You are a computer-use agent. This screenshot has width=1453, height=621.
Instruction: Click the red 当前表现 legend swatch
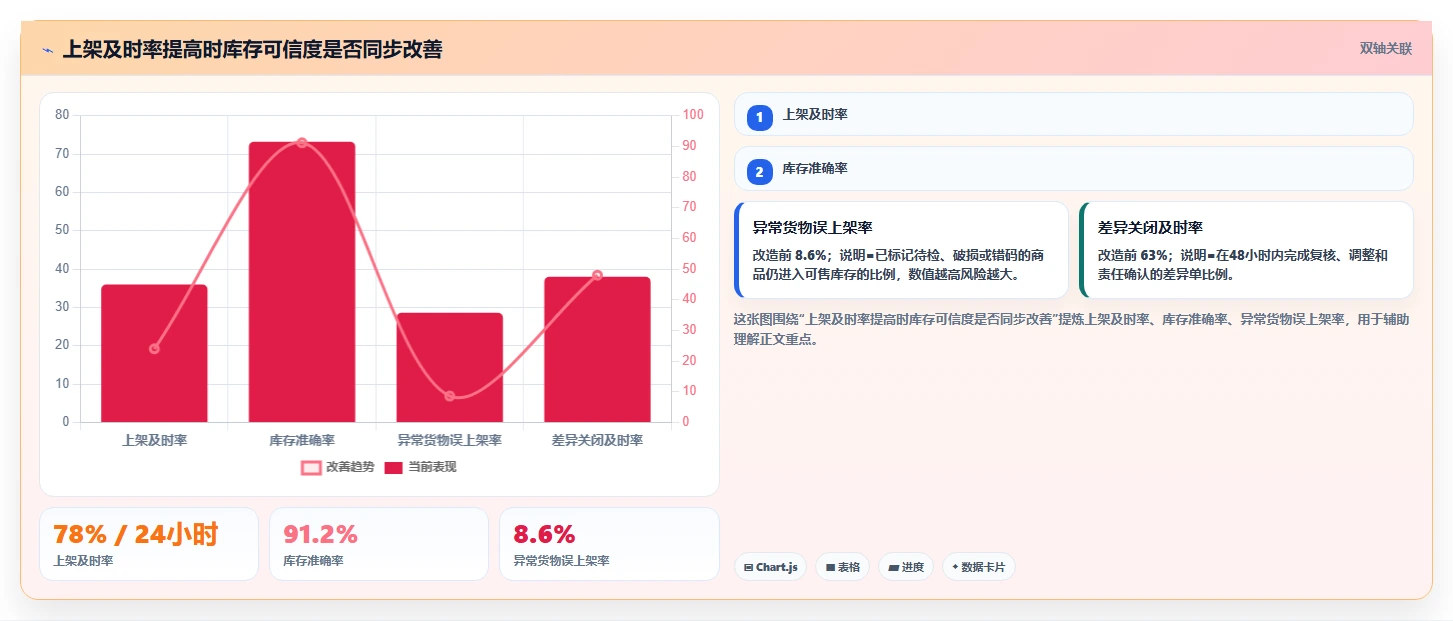(x=394, y=467)
